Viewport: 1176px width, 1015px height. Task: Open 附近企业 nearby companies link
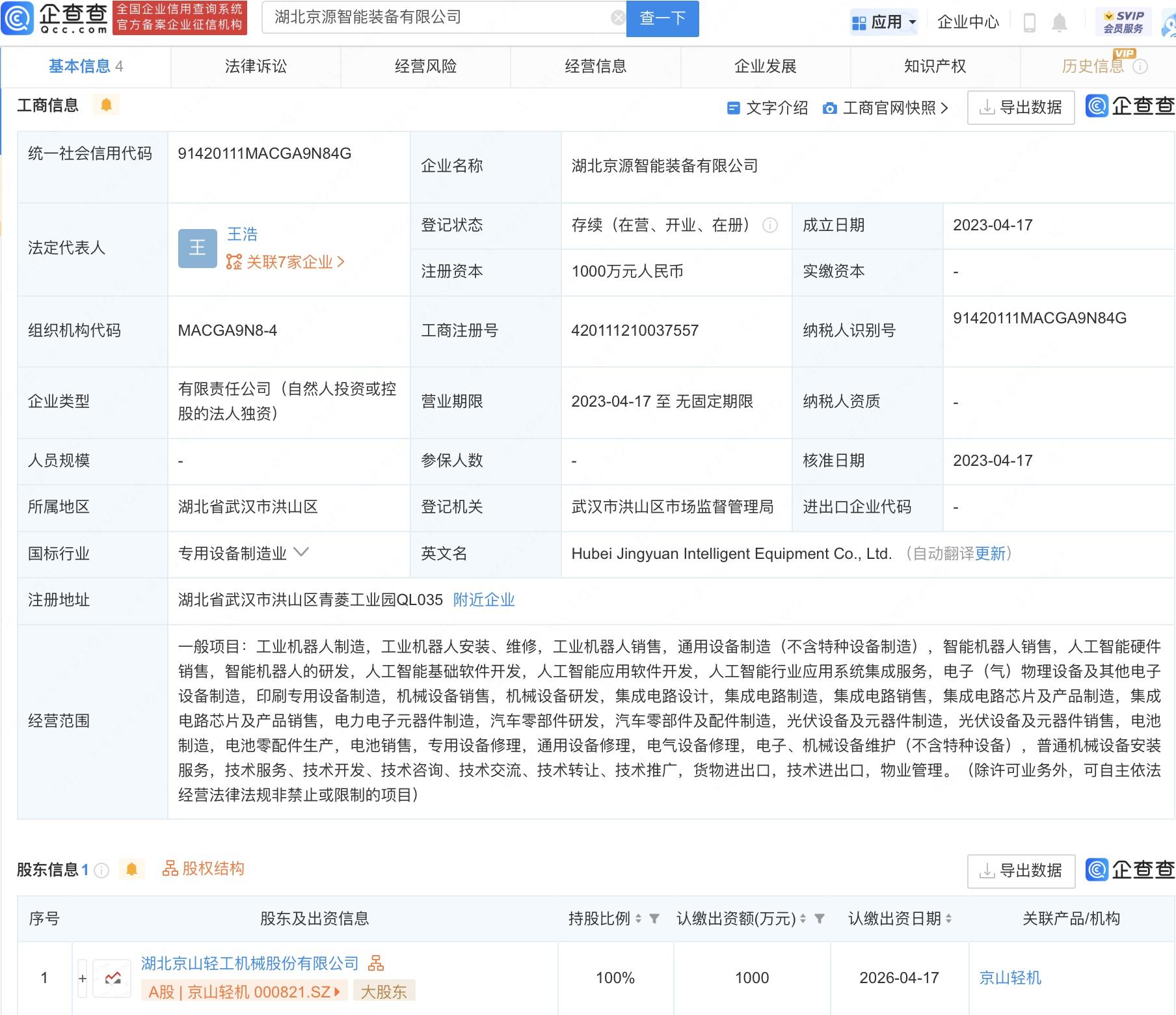point(484,600)
